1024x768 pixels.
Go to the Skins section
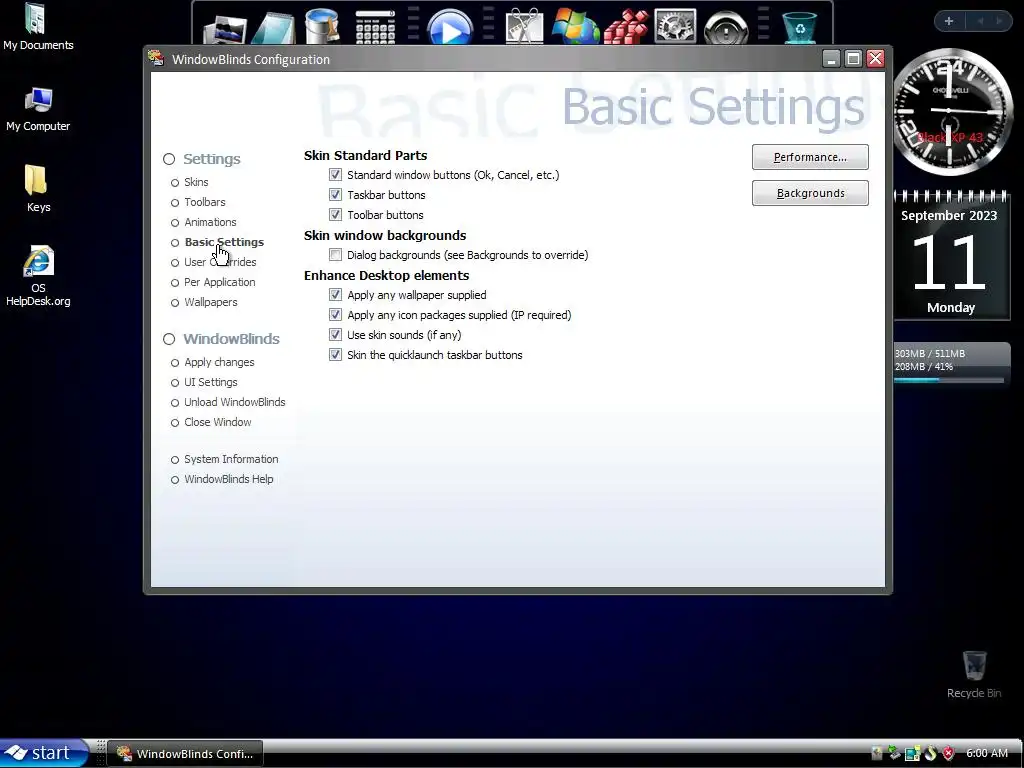point(196,182)
